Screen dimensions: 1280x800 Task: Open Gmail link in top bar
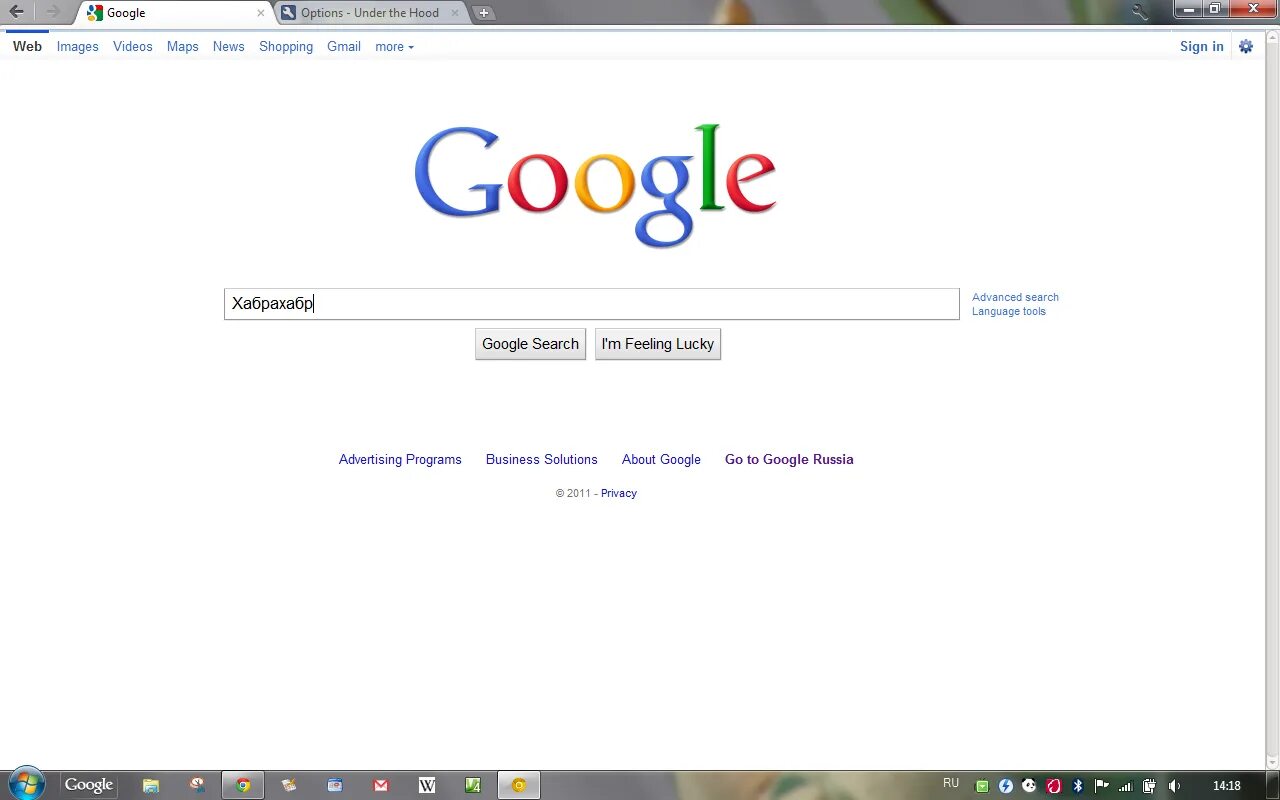point(344,46)
